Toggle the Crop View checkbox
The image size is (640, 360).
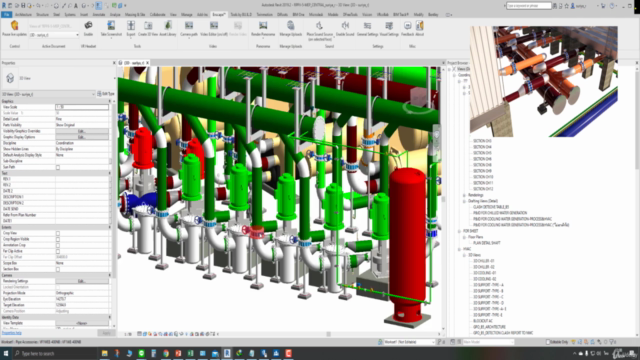click(x=58, y=233)
